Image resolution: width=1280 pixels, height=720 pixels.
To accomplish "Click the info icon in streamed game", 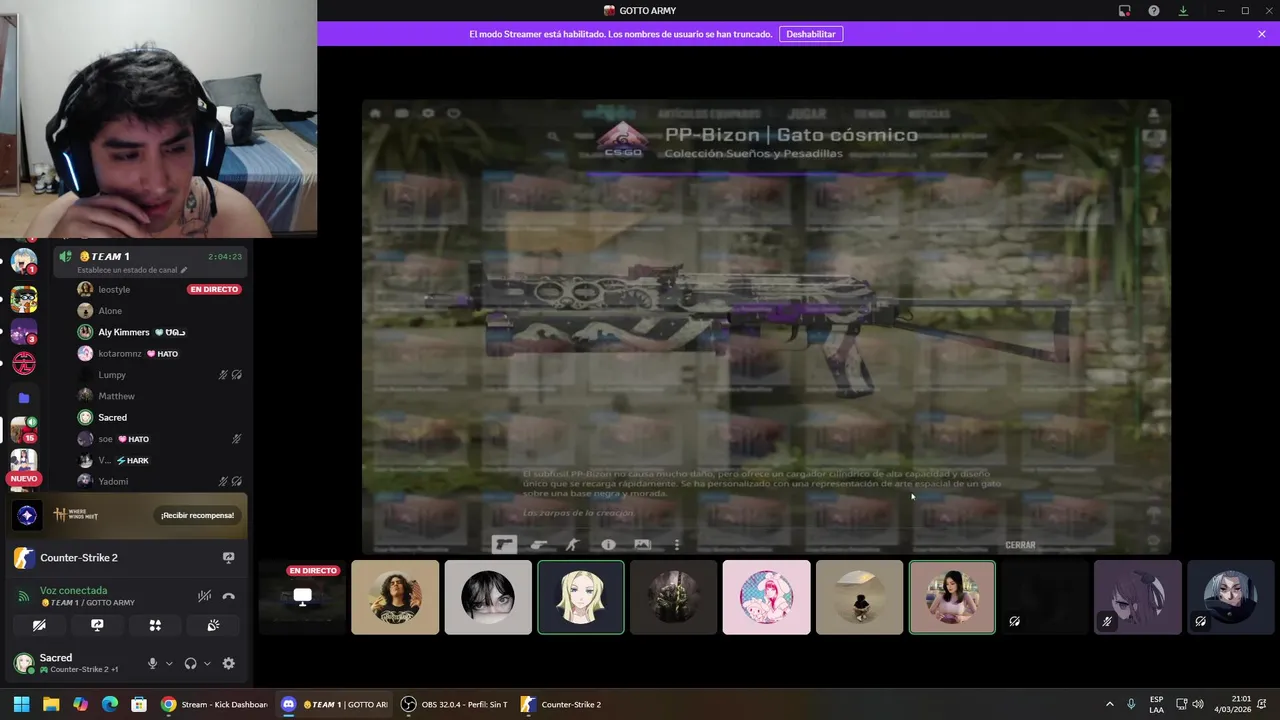I will (x=608, y=545).
